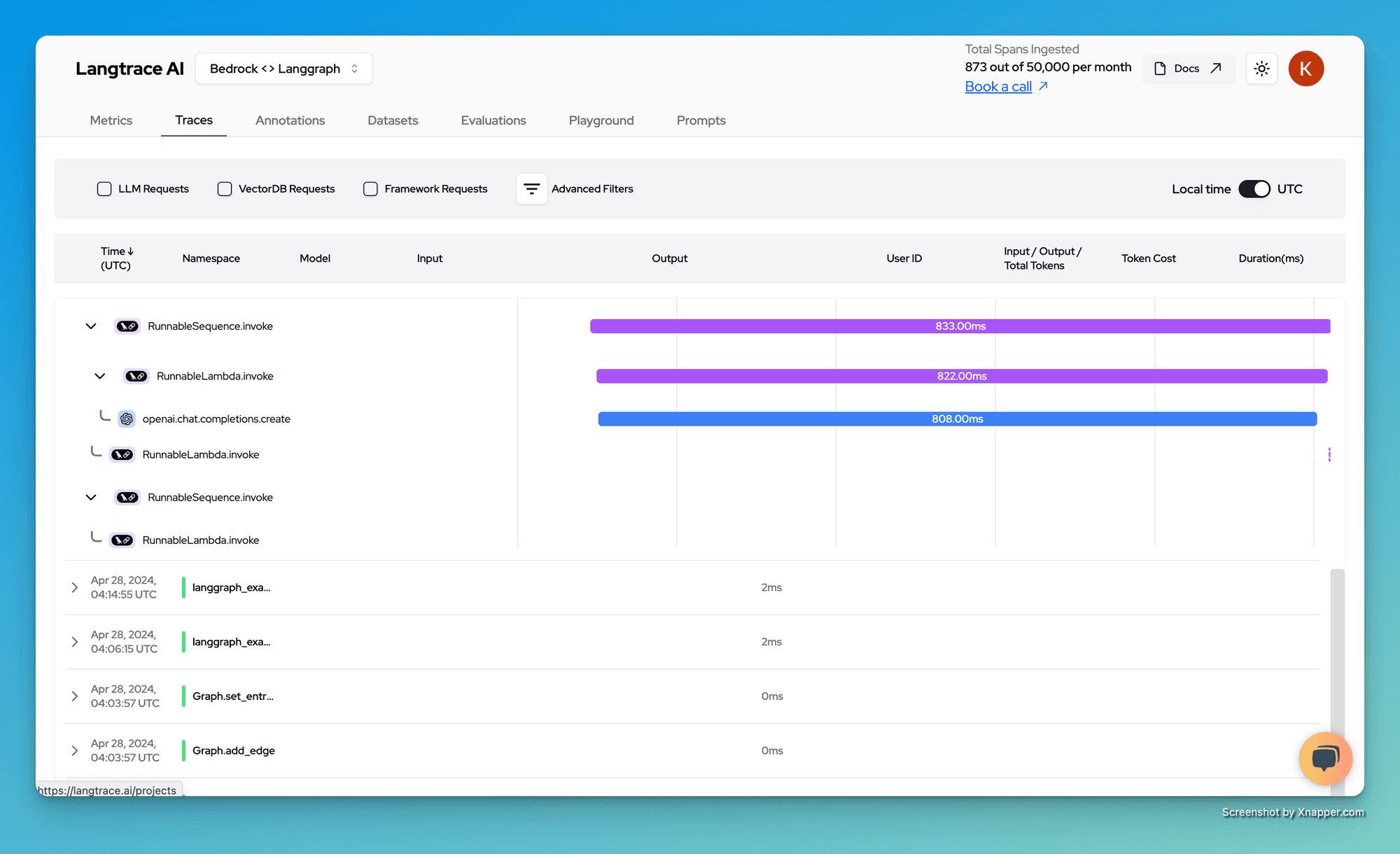Switch to the Metrics tab
Screen dimensions: 1400x854
(x=111, y=120)
